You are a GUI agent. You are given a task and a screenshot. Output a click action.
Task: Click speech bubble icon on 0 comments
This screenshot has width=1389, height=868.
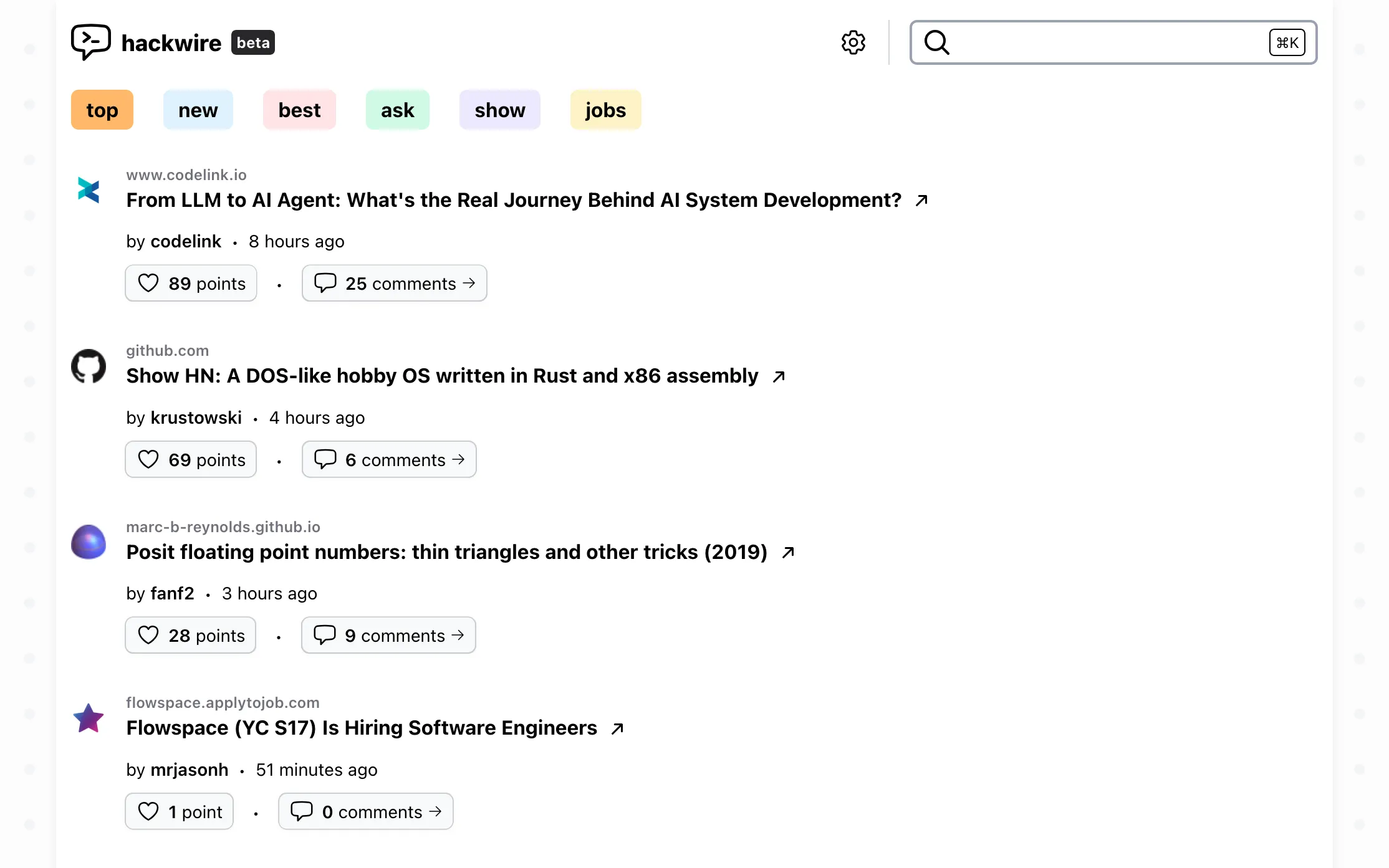pyautogui.click(x=302, y=811)
